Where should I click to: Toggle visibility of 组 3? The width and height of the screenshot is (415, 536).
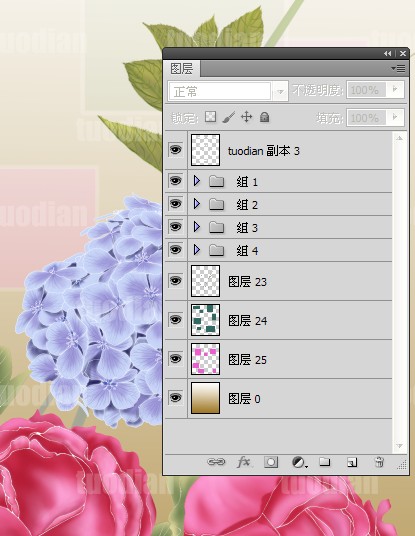point(176,226)
